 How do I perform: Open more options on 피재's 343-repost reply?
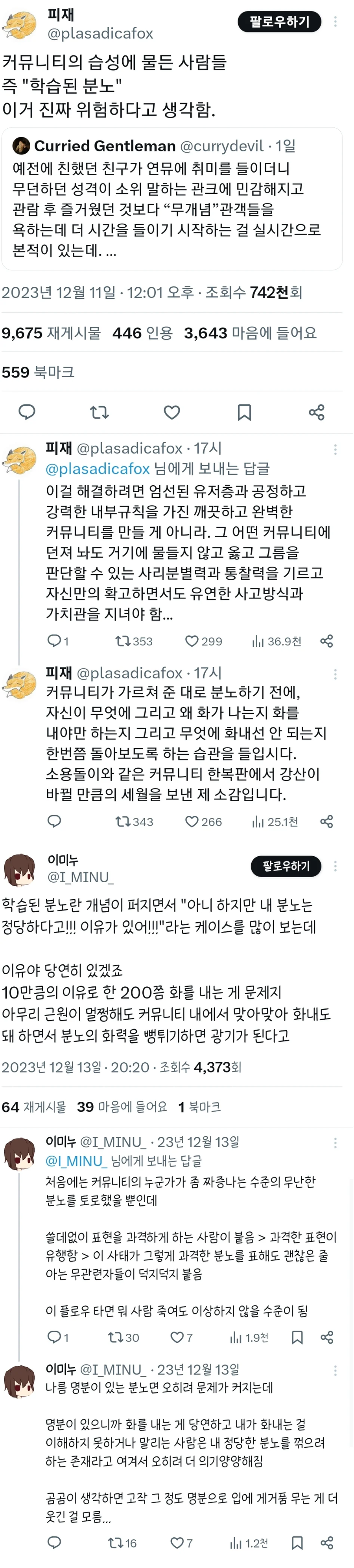[x=335, y=674]
